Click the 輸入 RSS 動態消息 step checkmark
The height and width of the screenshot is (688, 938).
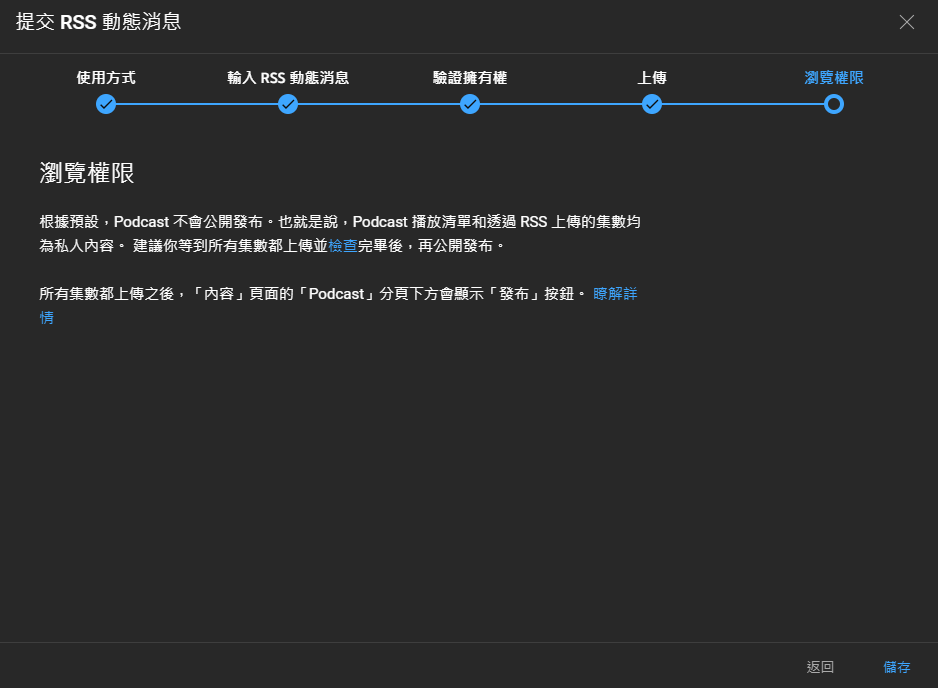point(288,104)
